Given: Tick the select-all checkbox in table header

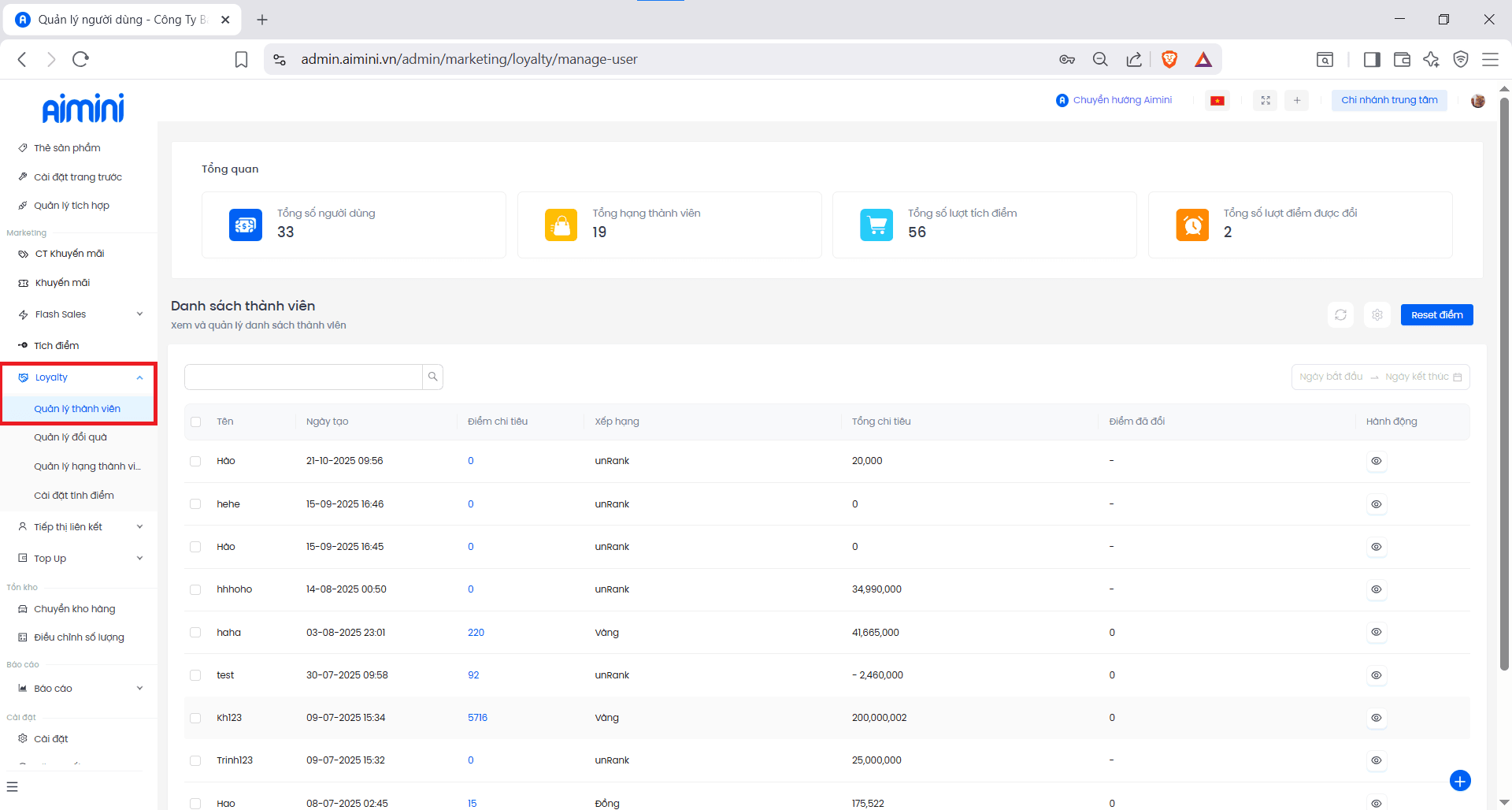Looking at the screenshot, I should pos(195,422).
